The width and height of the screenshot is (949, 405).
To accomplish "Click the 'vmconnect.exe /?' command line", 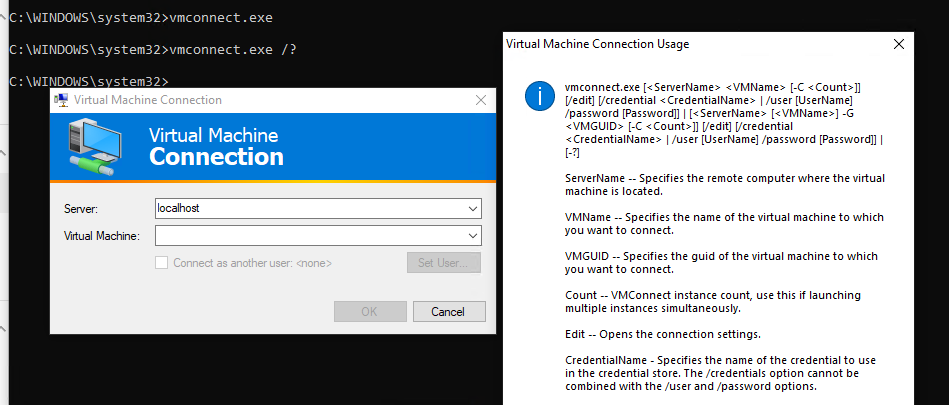I will [x=153, y=50].
